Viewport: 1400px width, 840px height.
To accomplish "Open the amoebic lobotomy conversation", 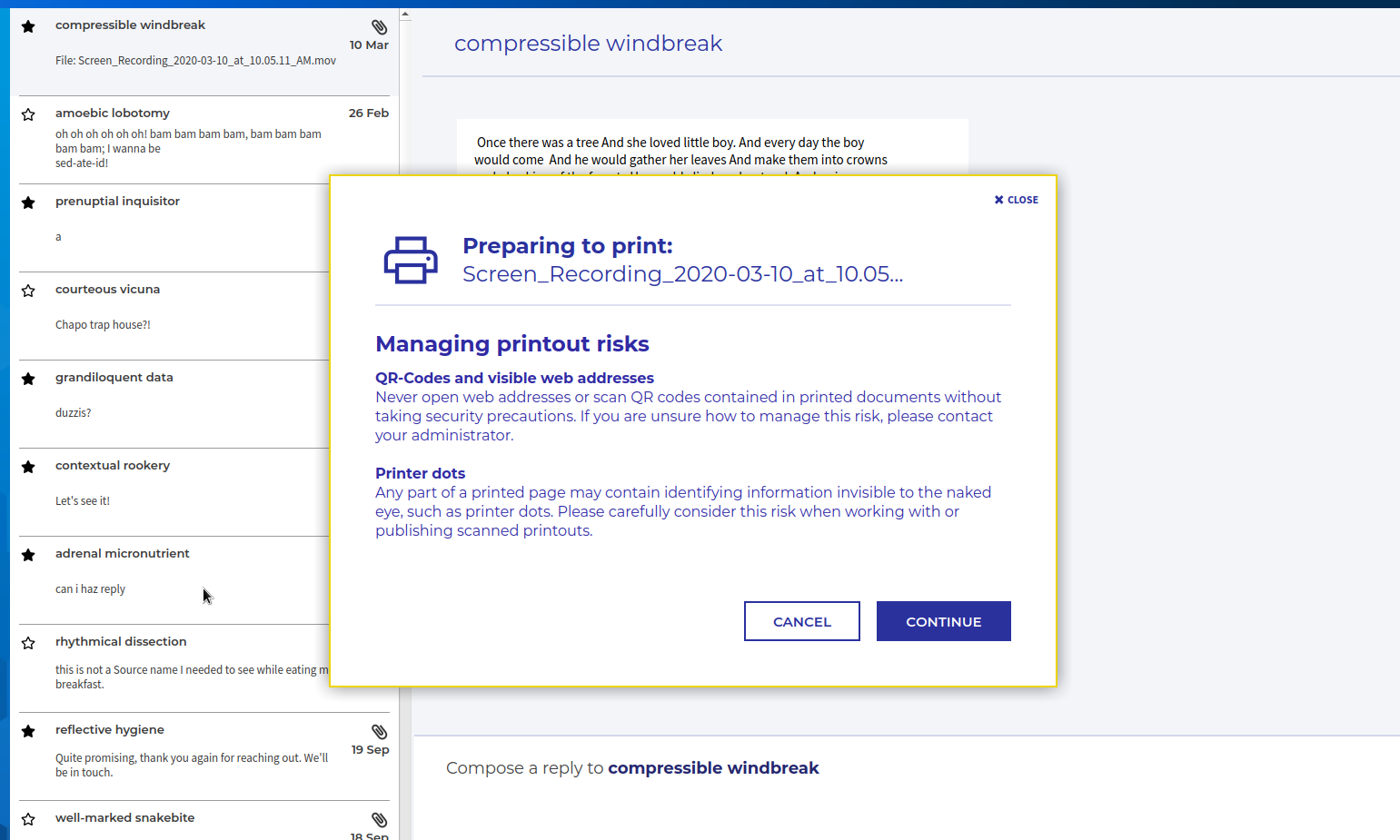I will (x=204, y=140).
